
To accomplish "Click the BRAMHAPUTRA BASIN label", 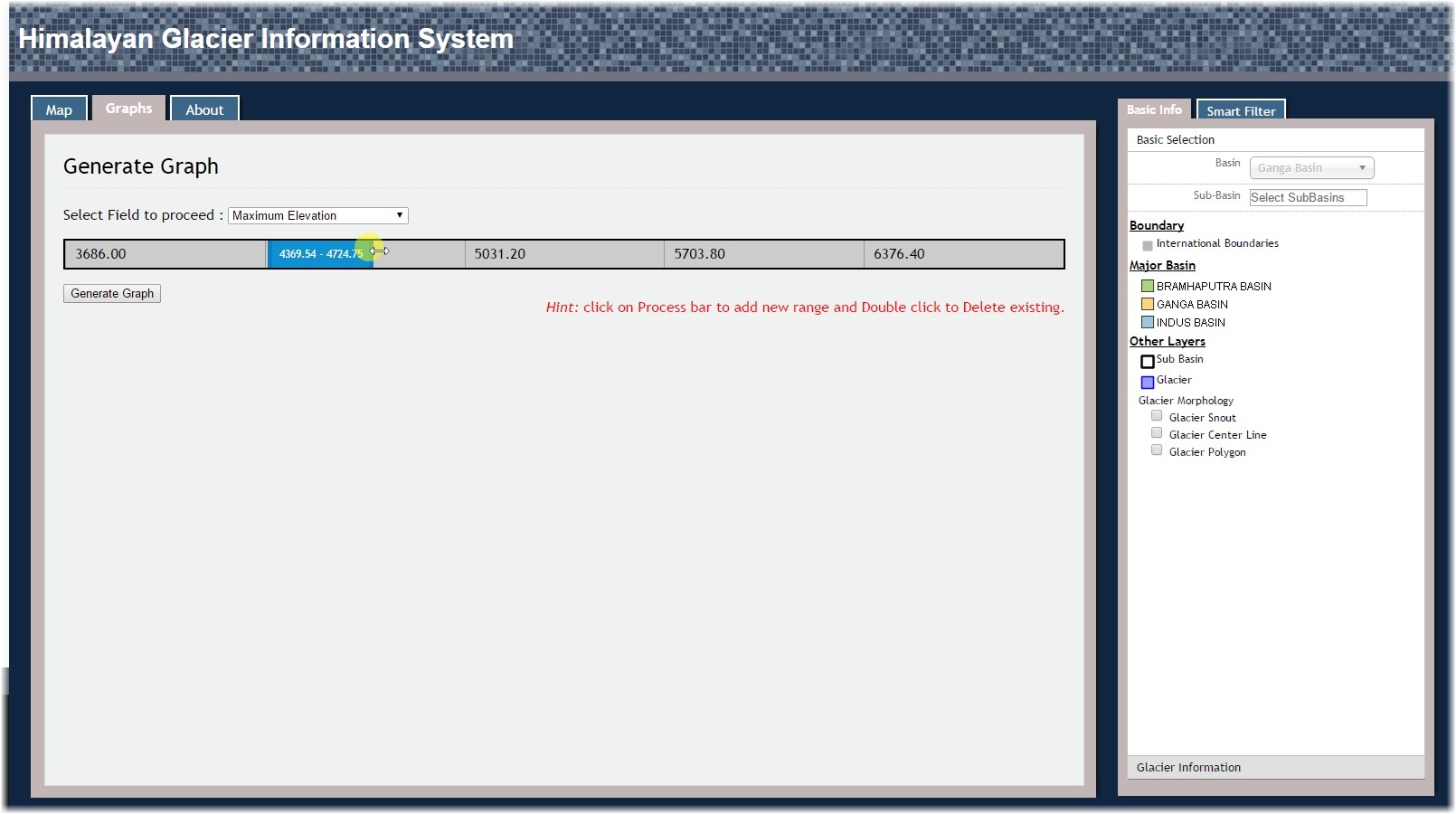I will pyautogui.click(x=1214, y=286).
